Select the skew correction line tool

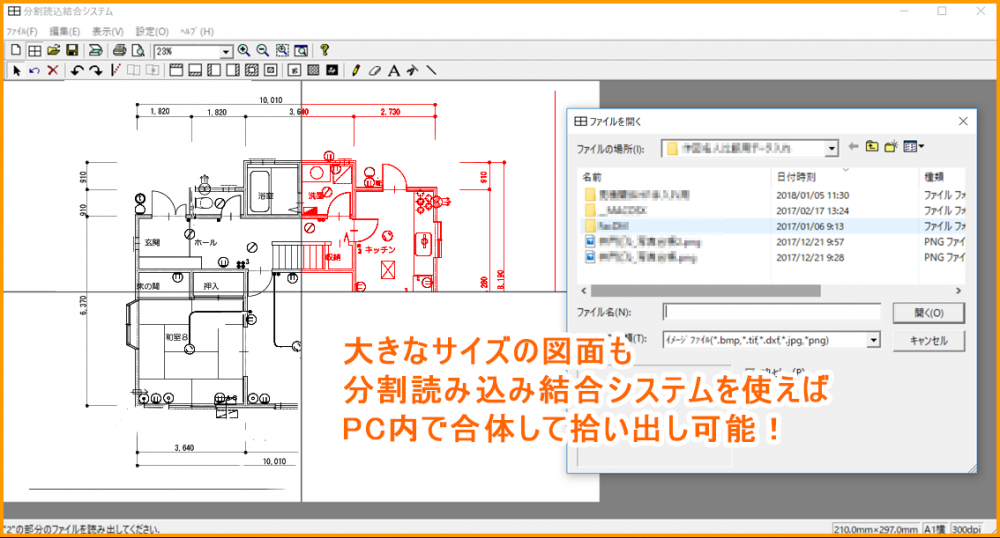[x=115, y=70]
